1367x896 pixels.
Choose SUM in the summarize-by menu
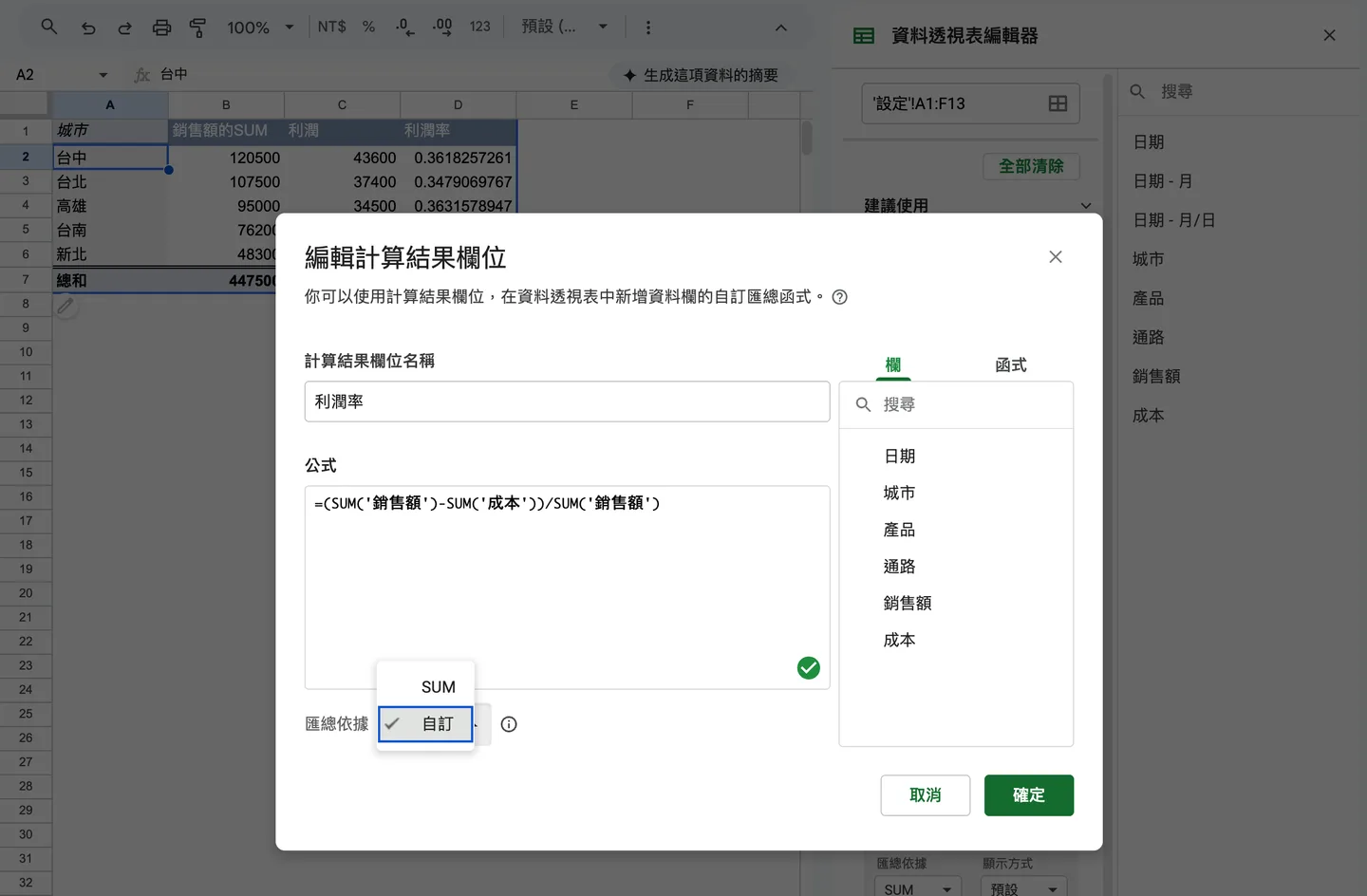(425, 687)
